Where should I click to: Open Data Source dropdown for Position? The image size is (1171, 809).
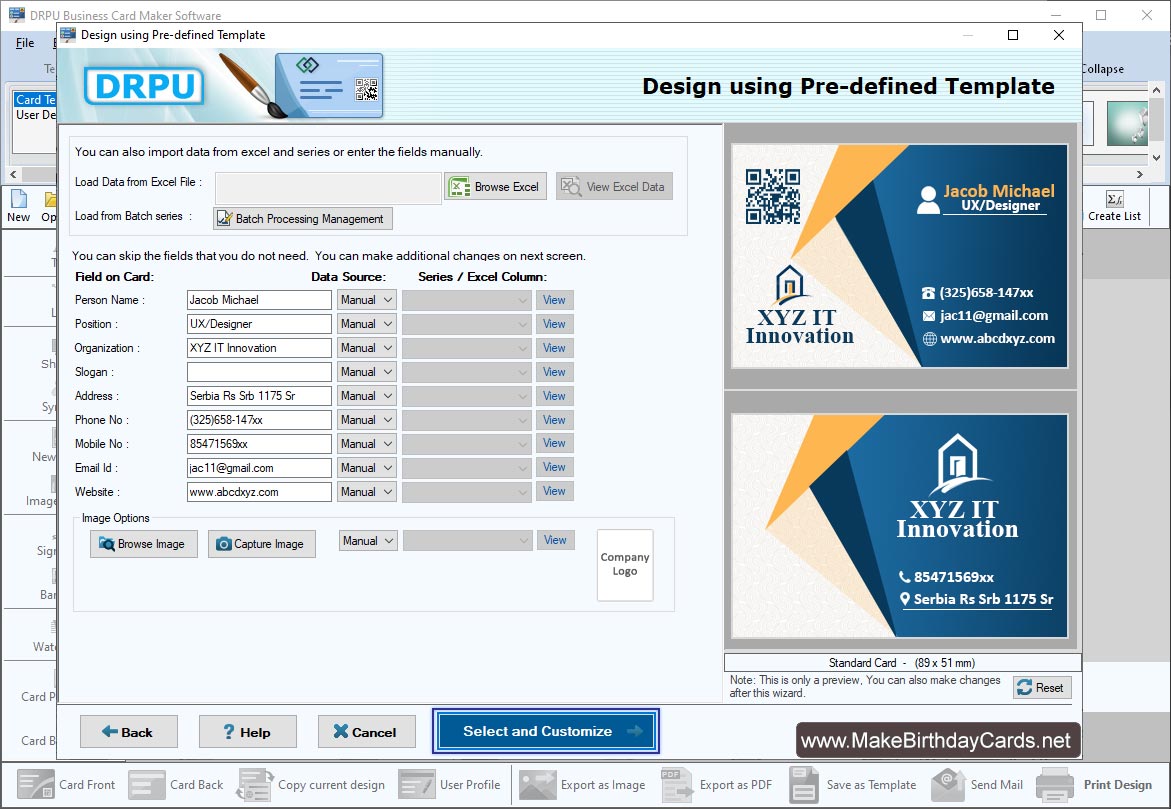tap(366, 324)
